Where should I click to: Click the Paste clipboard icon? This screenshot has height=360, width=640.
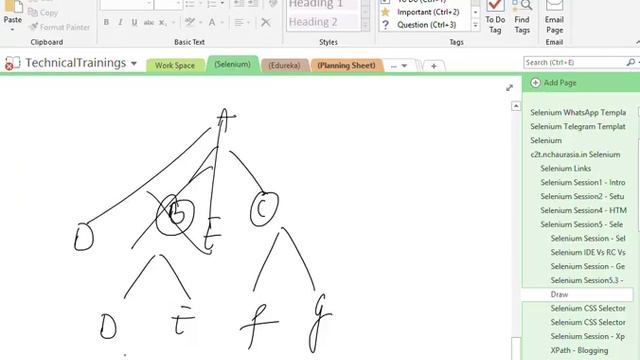[13, 6]
